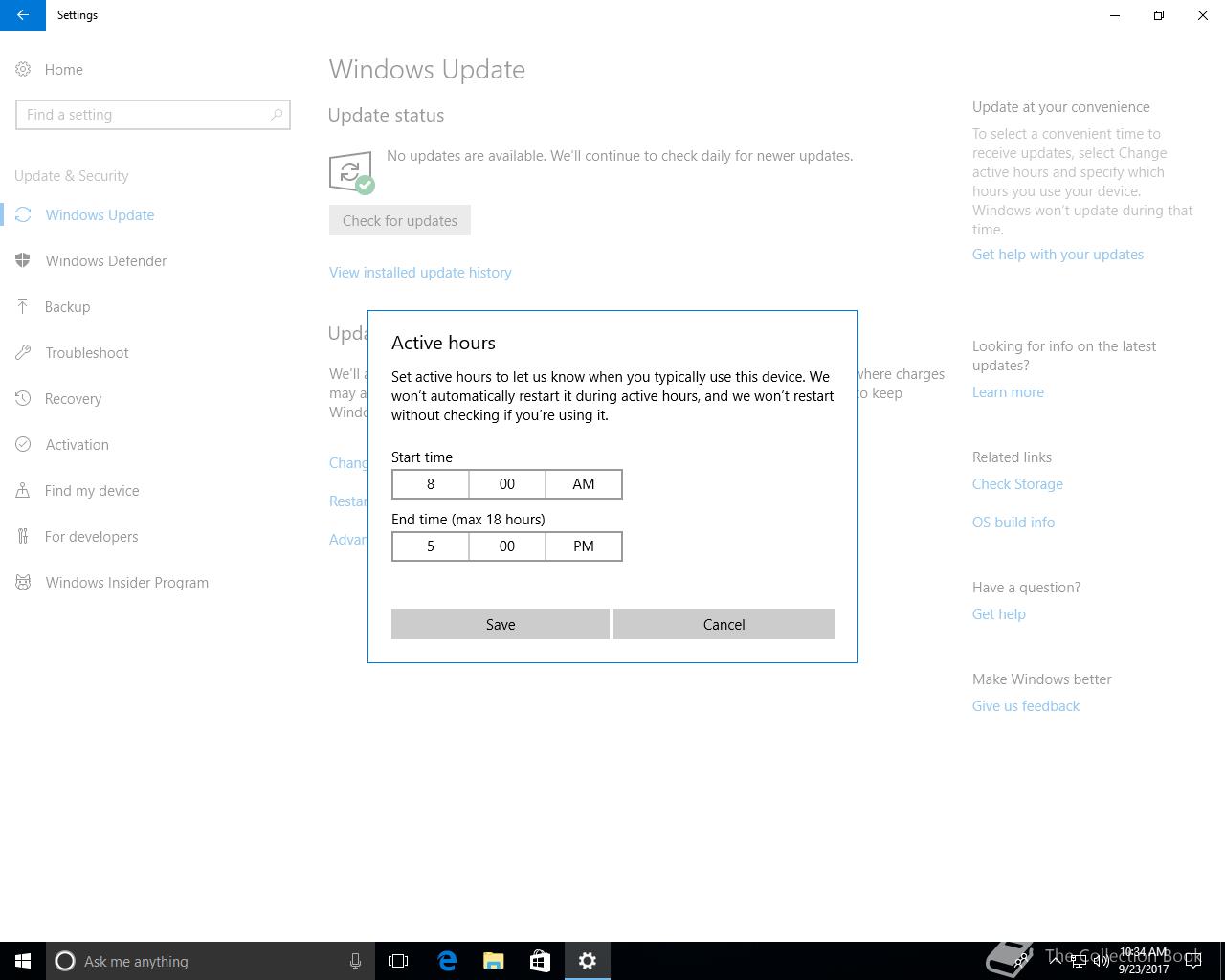Show hidden tray icons chevron

pos(1055,961)
